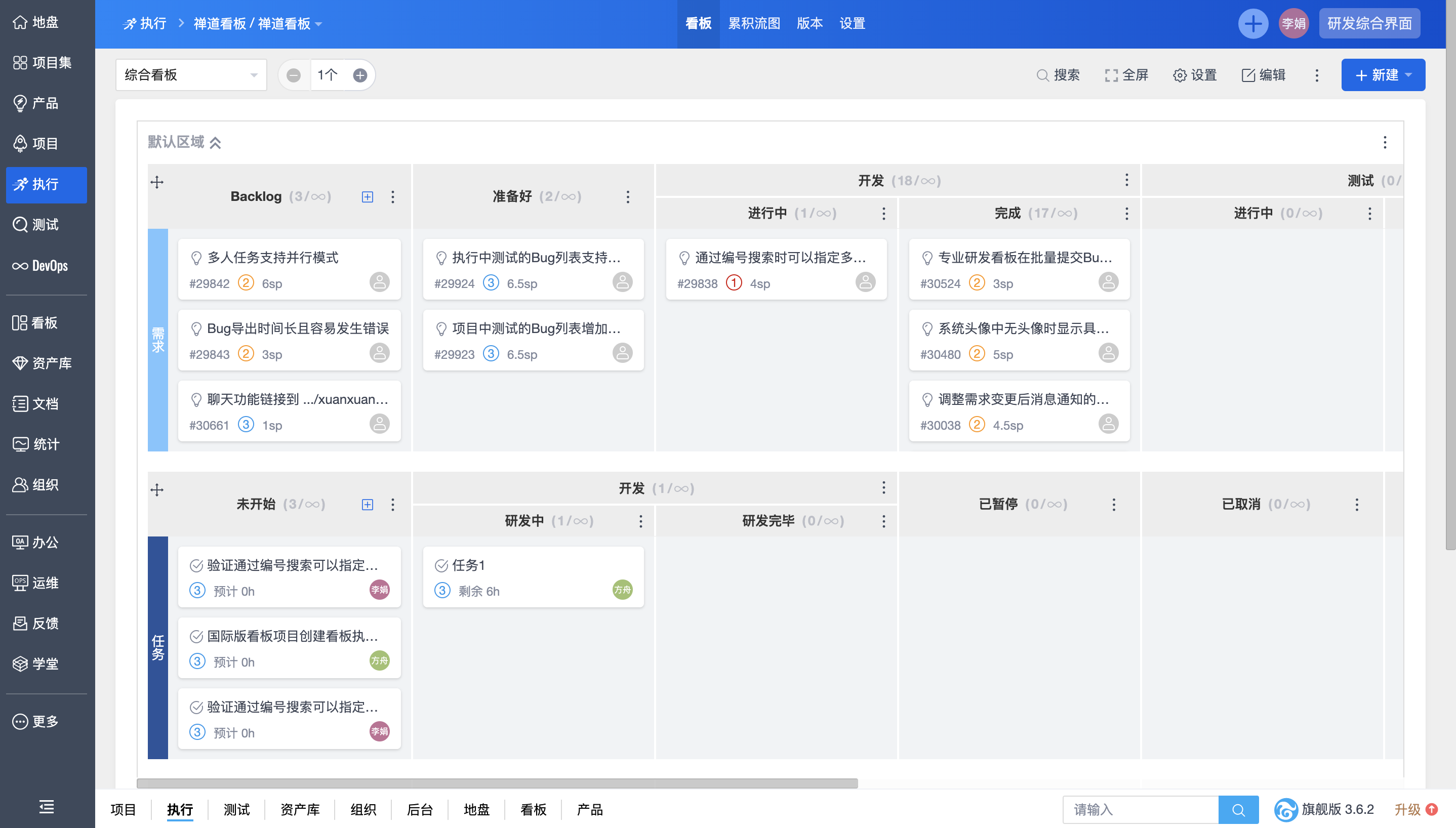Open the 已暂停 column options menu
The height and width of the screenshot is (828, 1456).
(1114, 505)
